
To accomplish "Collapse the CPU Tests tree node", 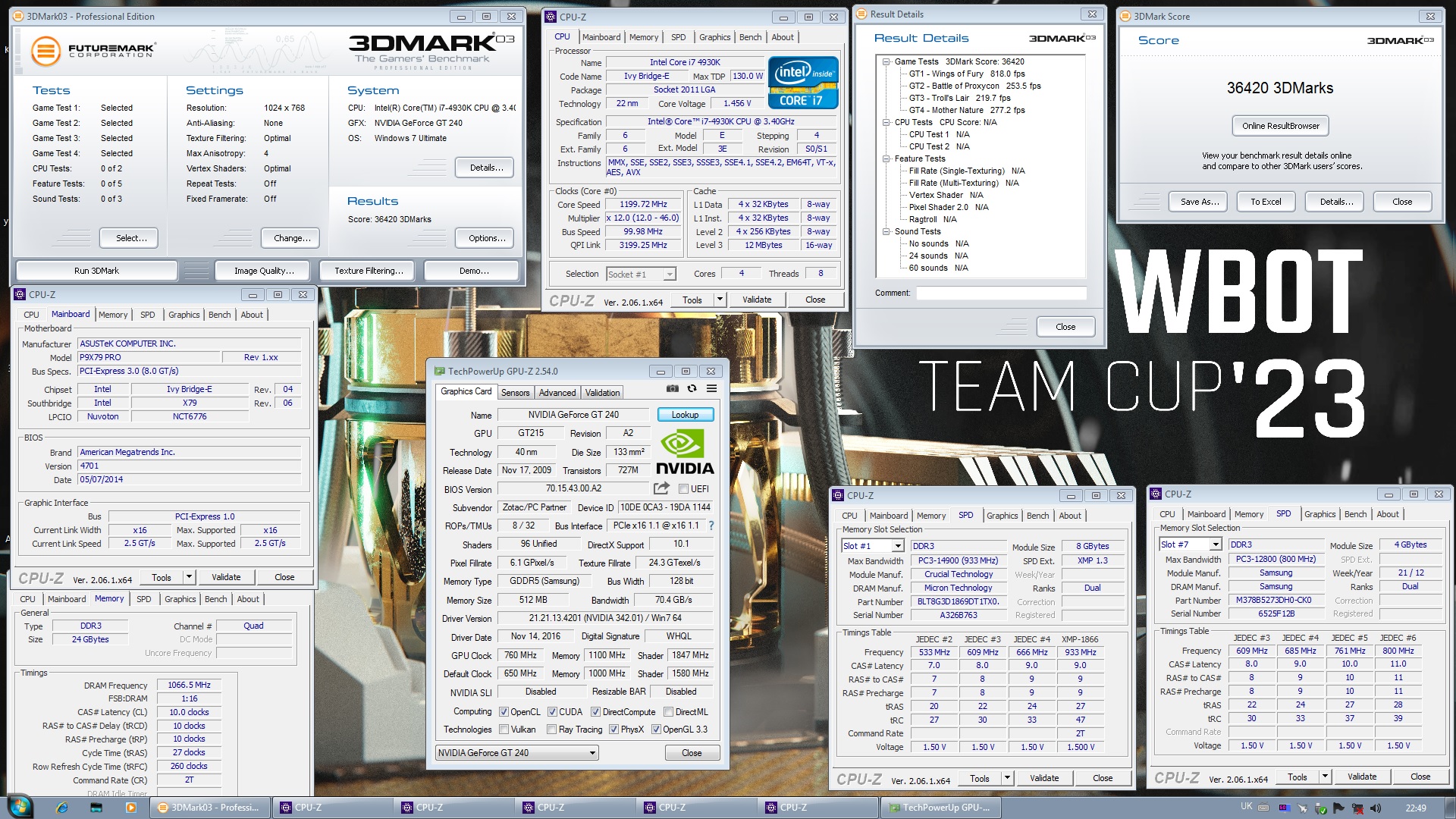I will [886, 122].
